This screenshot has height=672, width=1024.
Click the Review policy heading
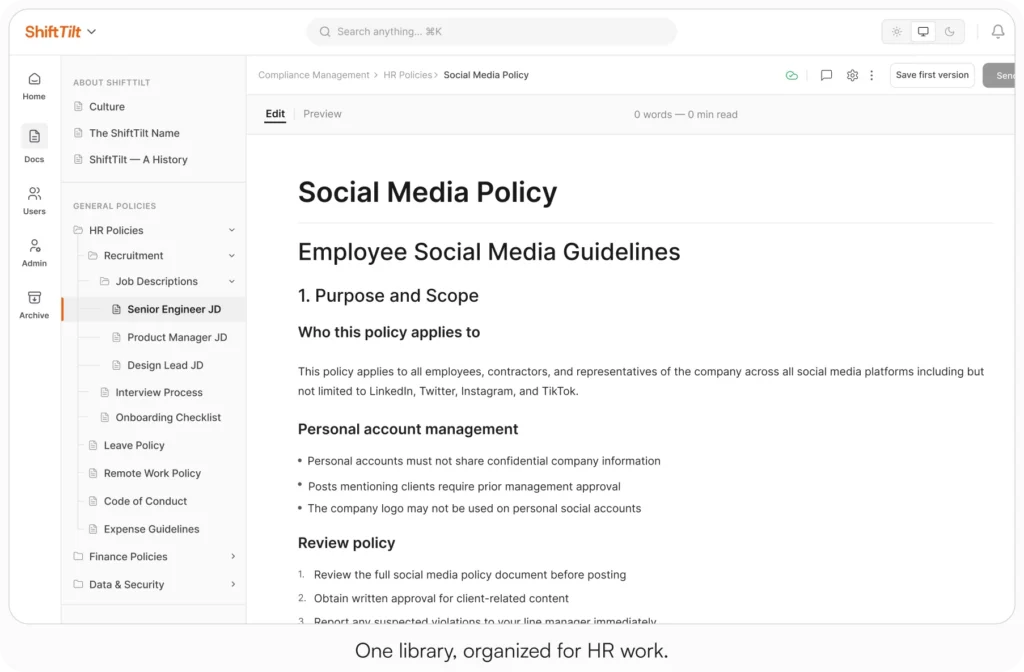[346, 543]
